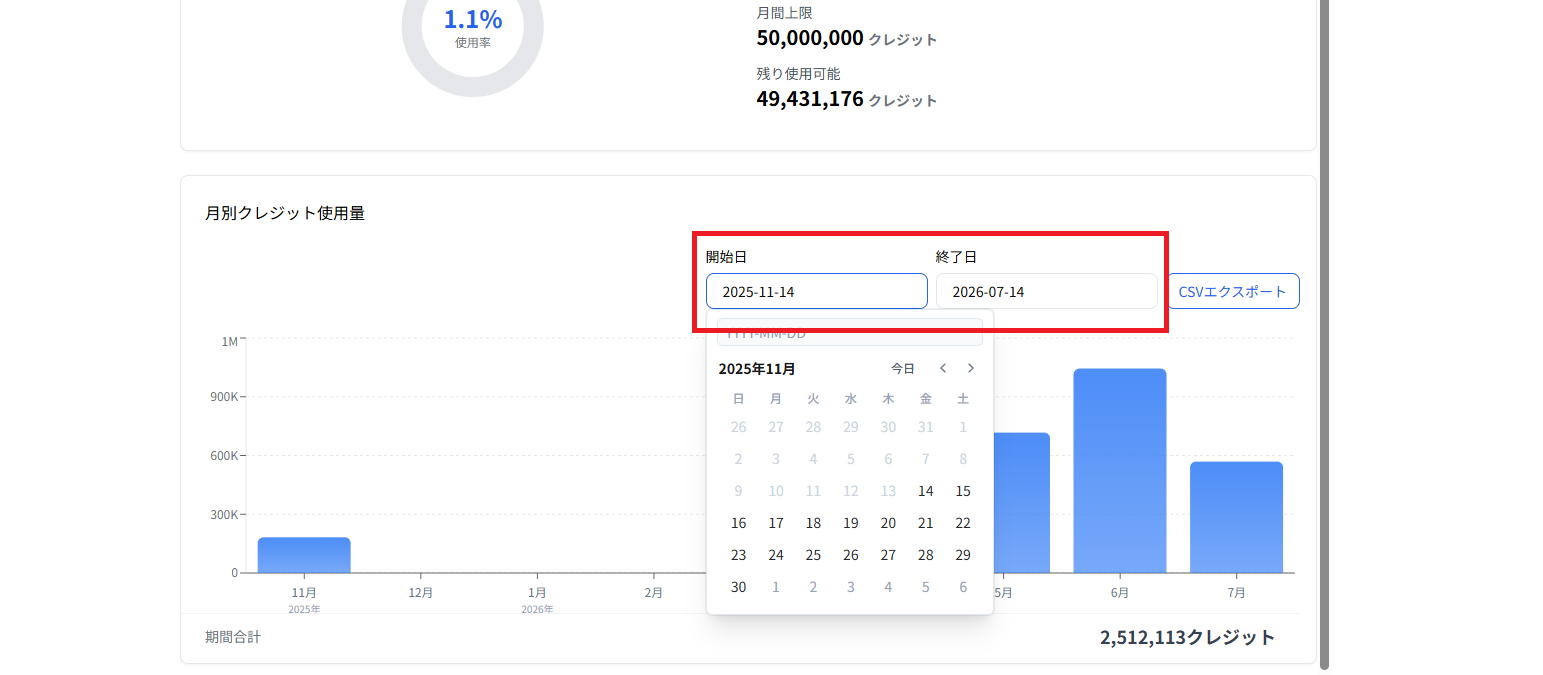
Task: Click the 2025年11月 calendar month heading
Action: [757, 369]
